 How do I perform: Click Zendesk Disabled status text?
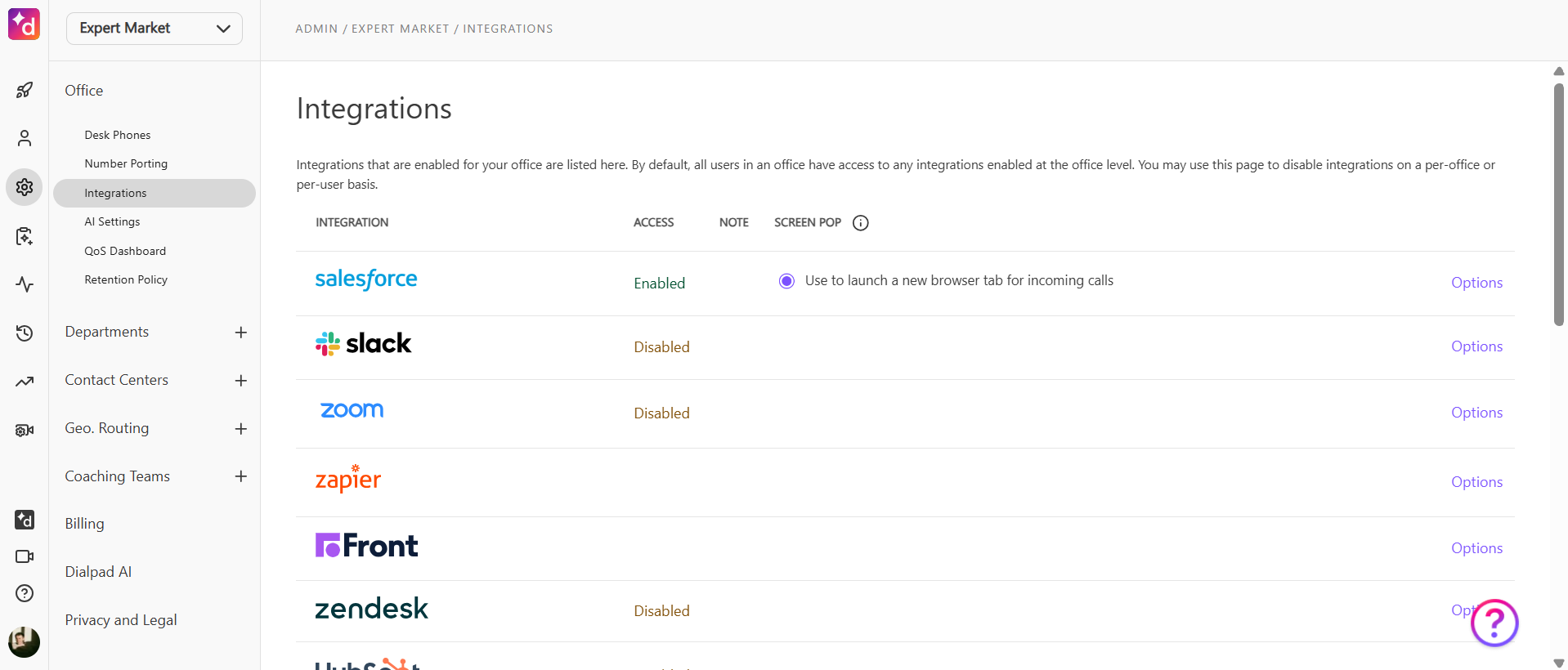(662, 611)
